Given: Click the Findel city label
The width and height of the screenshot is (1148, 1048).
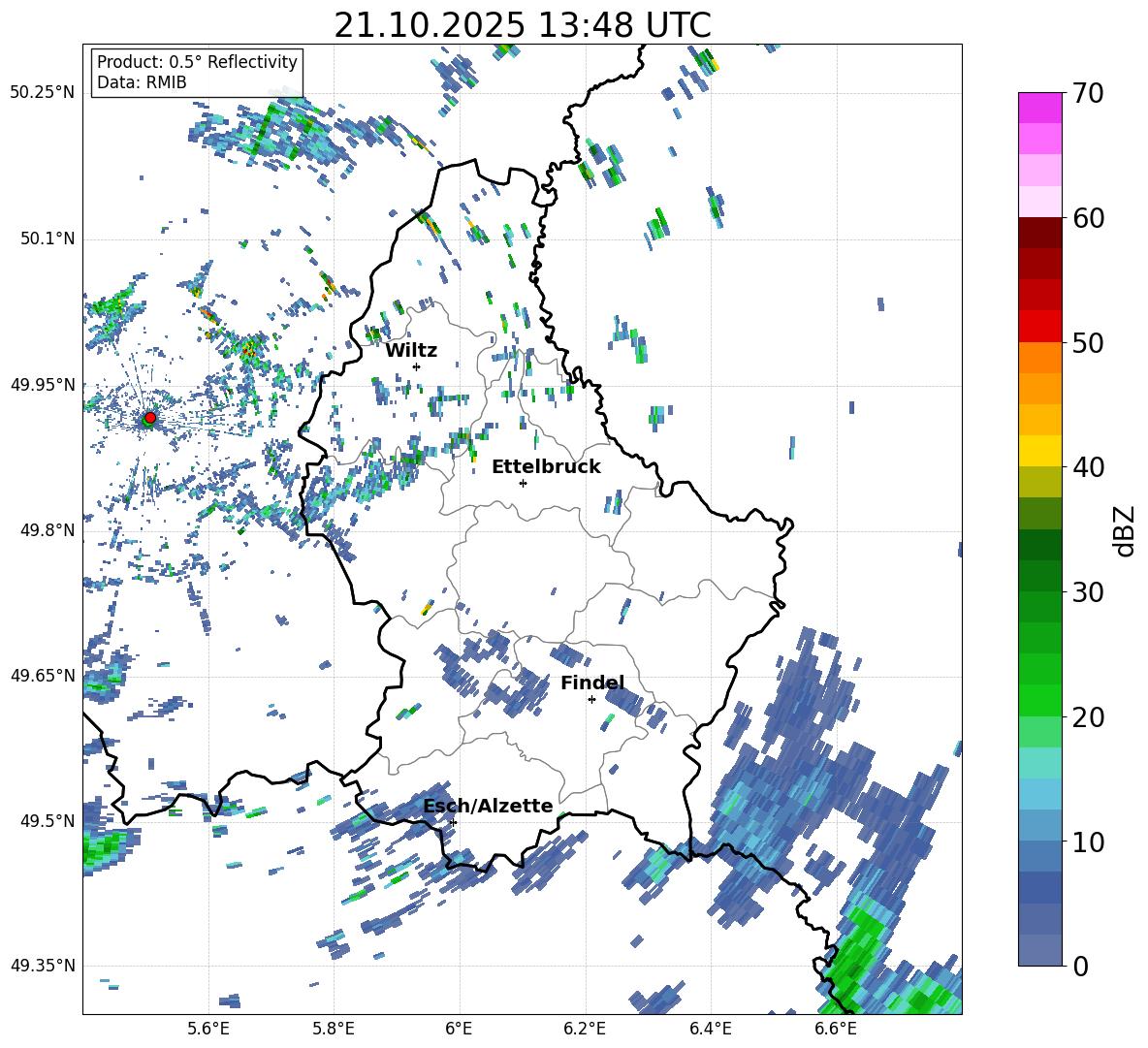Looking at the screenshot, I should (x=592, y=683).
